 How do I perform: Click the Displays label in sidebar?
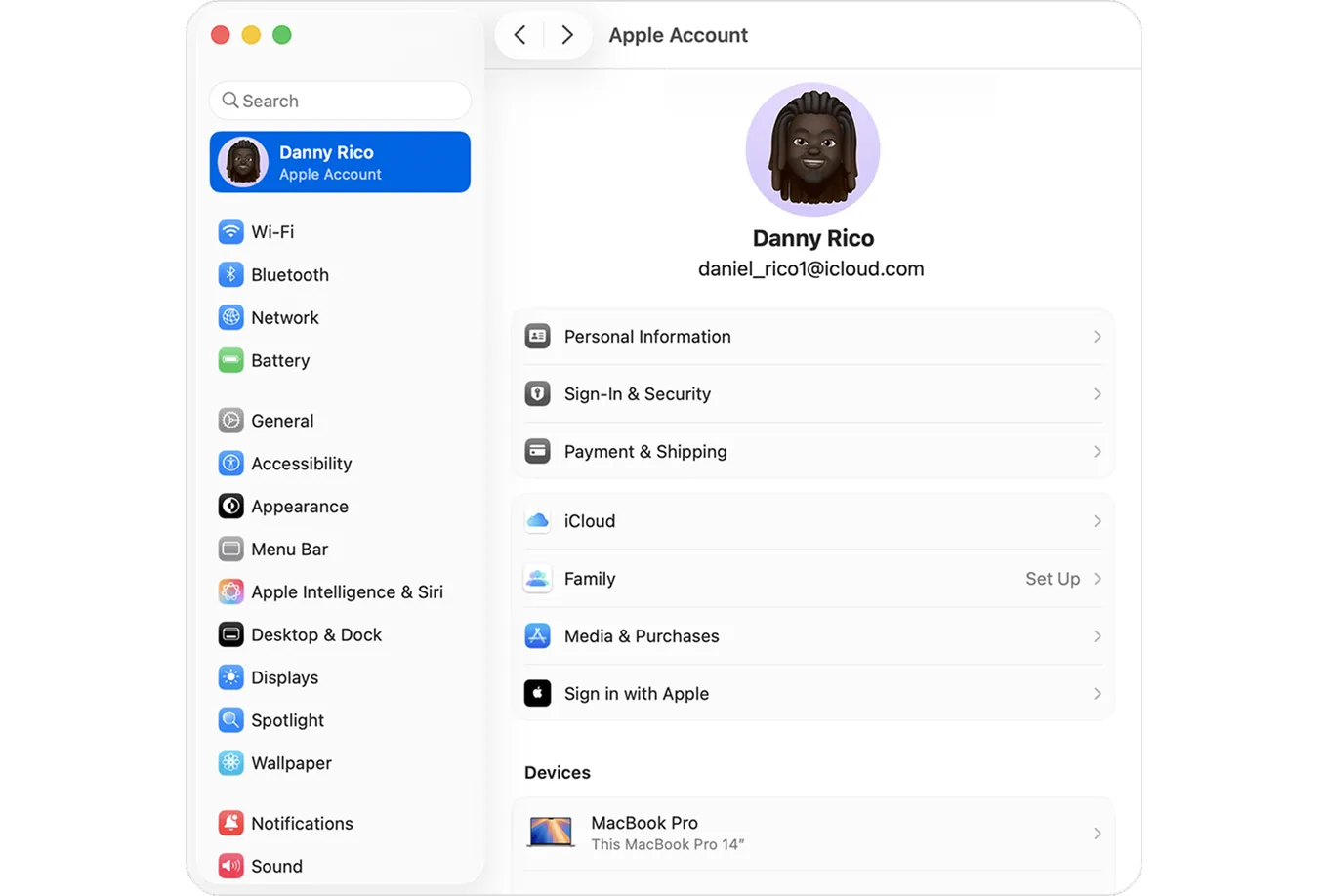coord(284,677)
